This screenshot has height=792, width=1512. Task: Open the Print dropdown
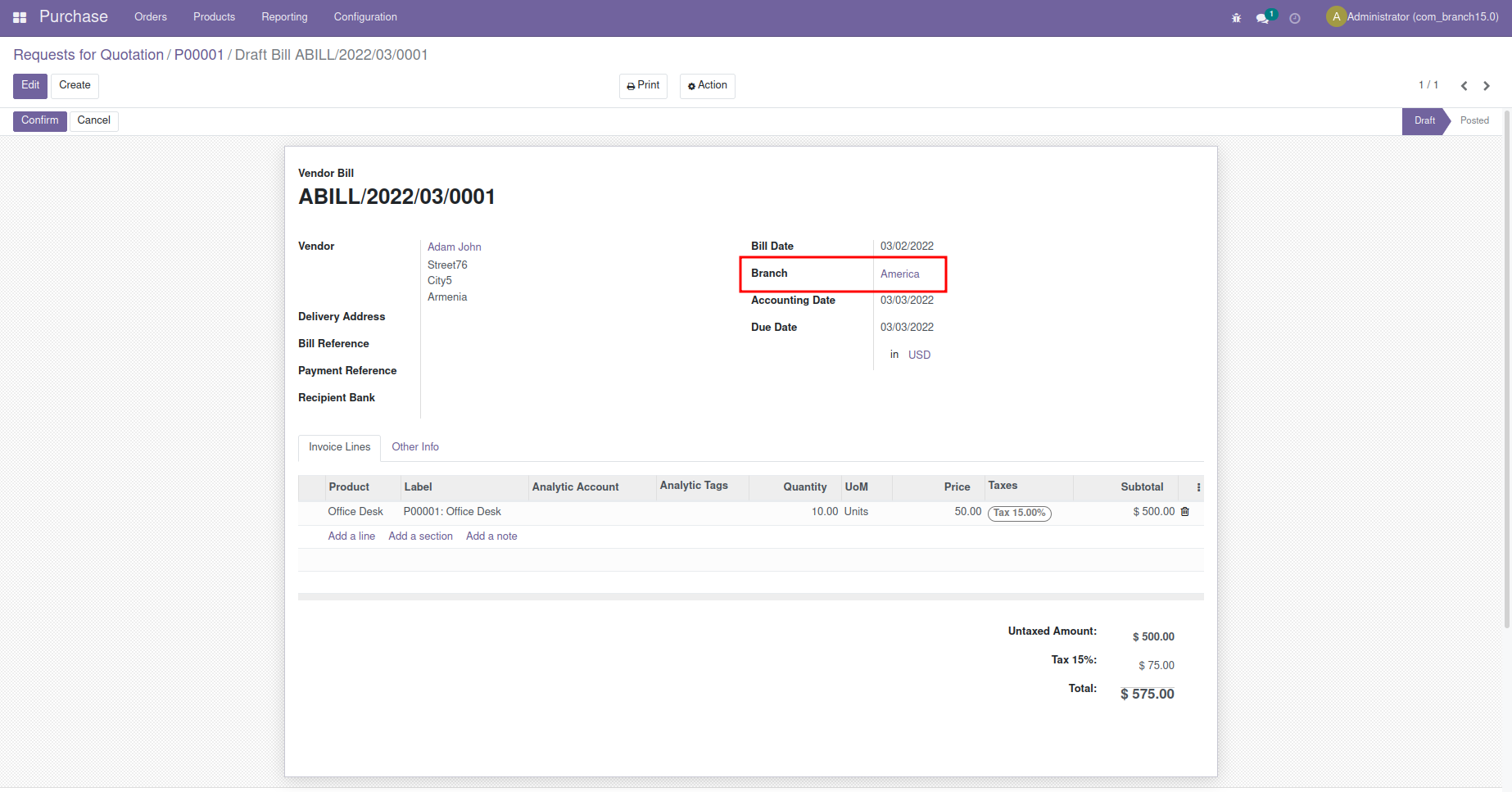643,86
